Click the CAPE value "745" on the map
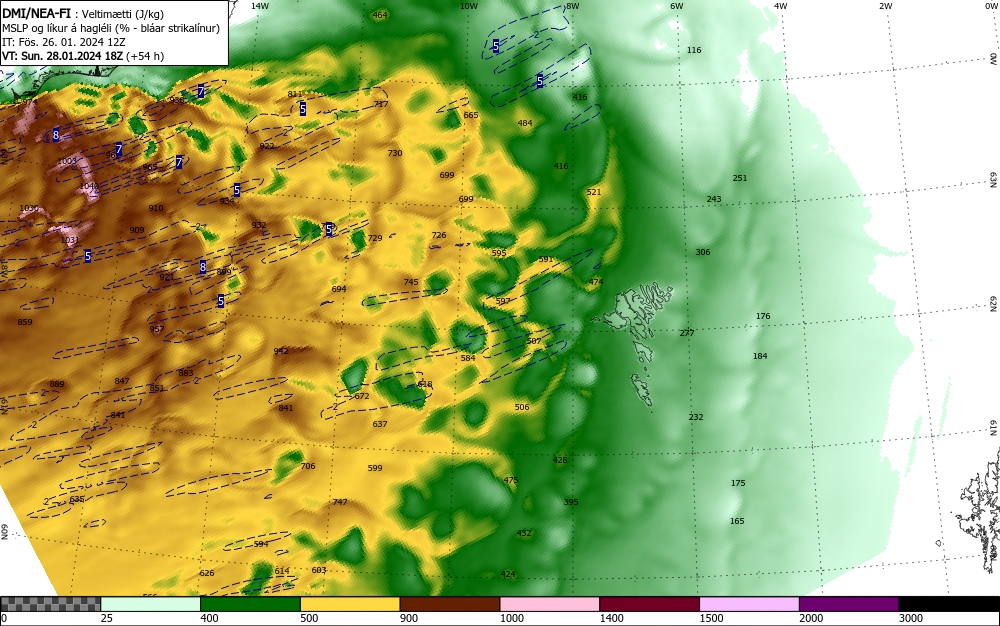This screenshot has width=1000, height=626. click(411, 282)
